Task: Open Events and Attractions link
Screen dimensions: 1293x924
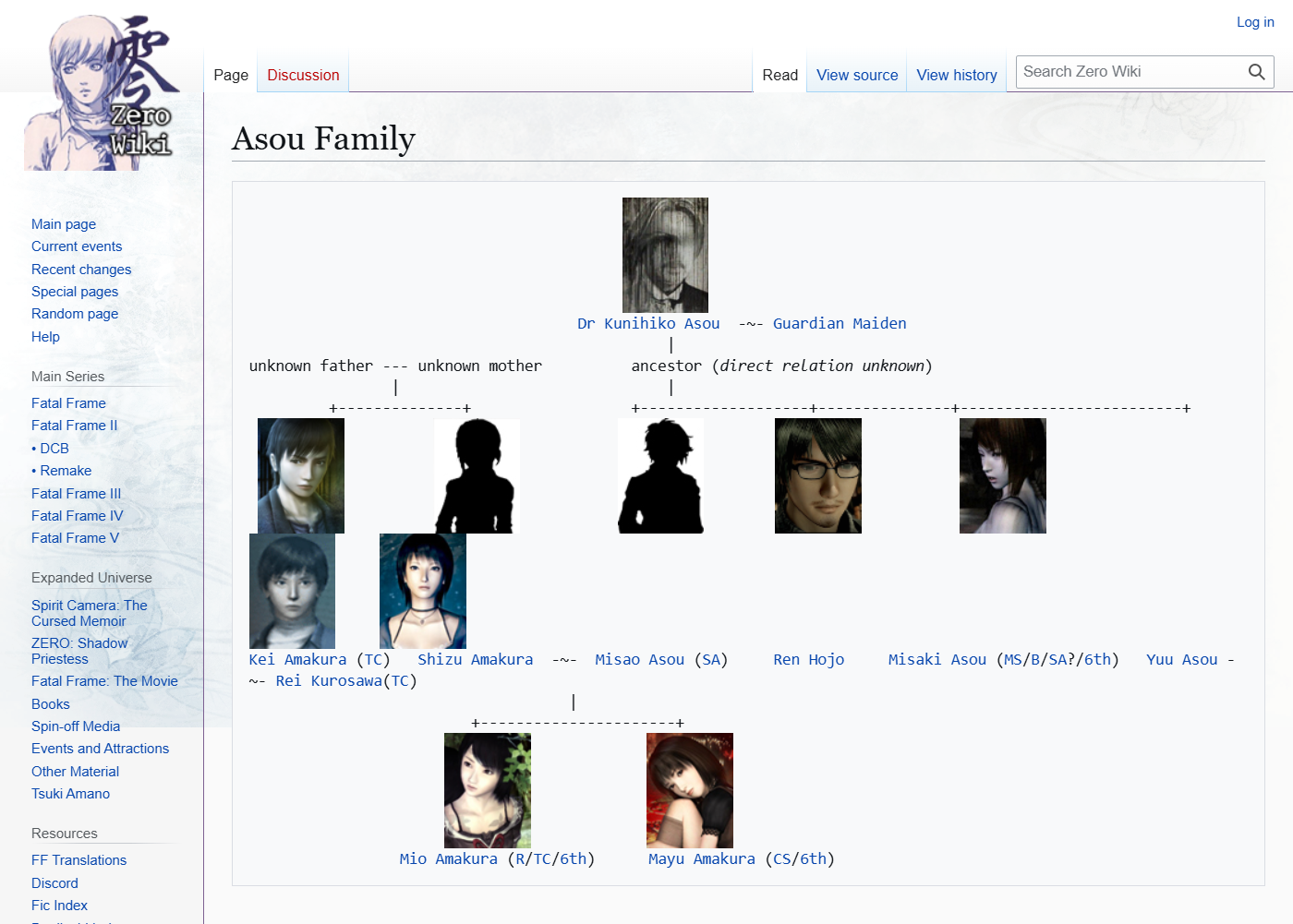Action: point(100,749)
